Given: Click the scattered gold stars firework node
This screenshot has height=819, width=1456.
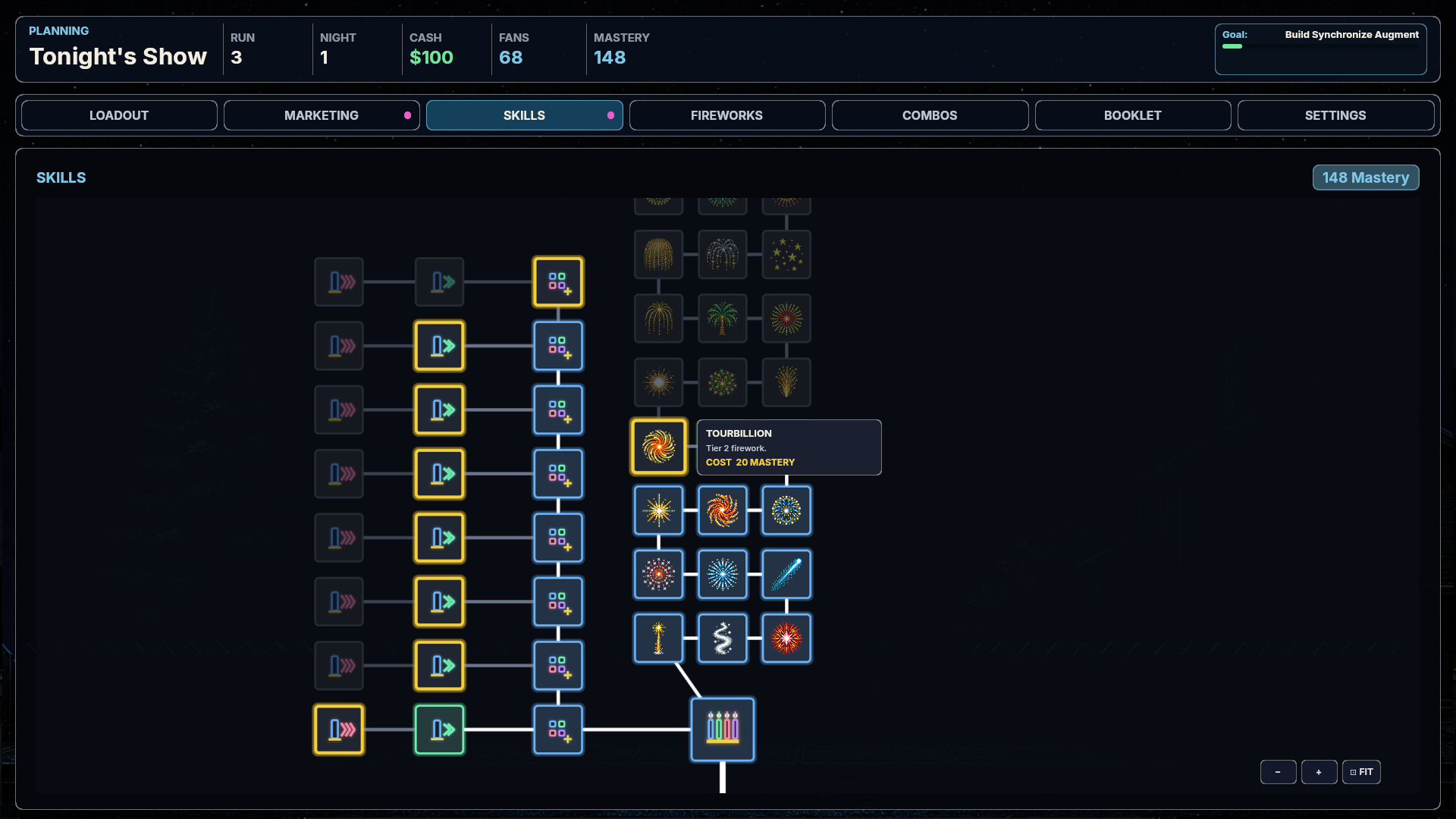Looking at the screenshot, I should coord(786,255).
